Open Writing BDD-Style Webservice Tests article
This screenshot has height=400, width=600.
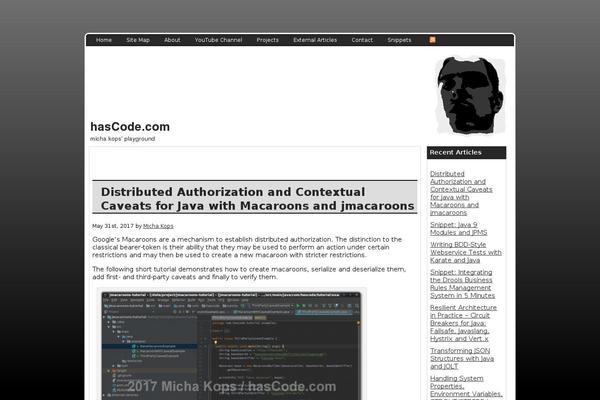pyautogui.click(x=466, y=252)
